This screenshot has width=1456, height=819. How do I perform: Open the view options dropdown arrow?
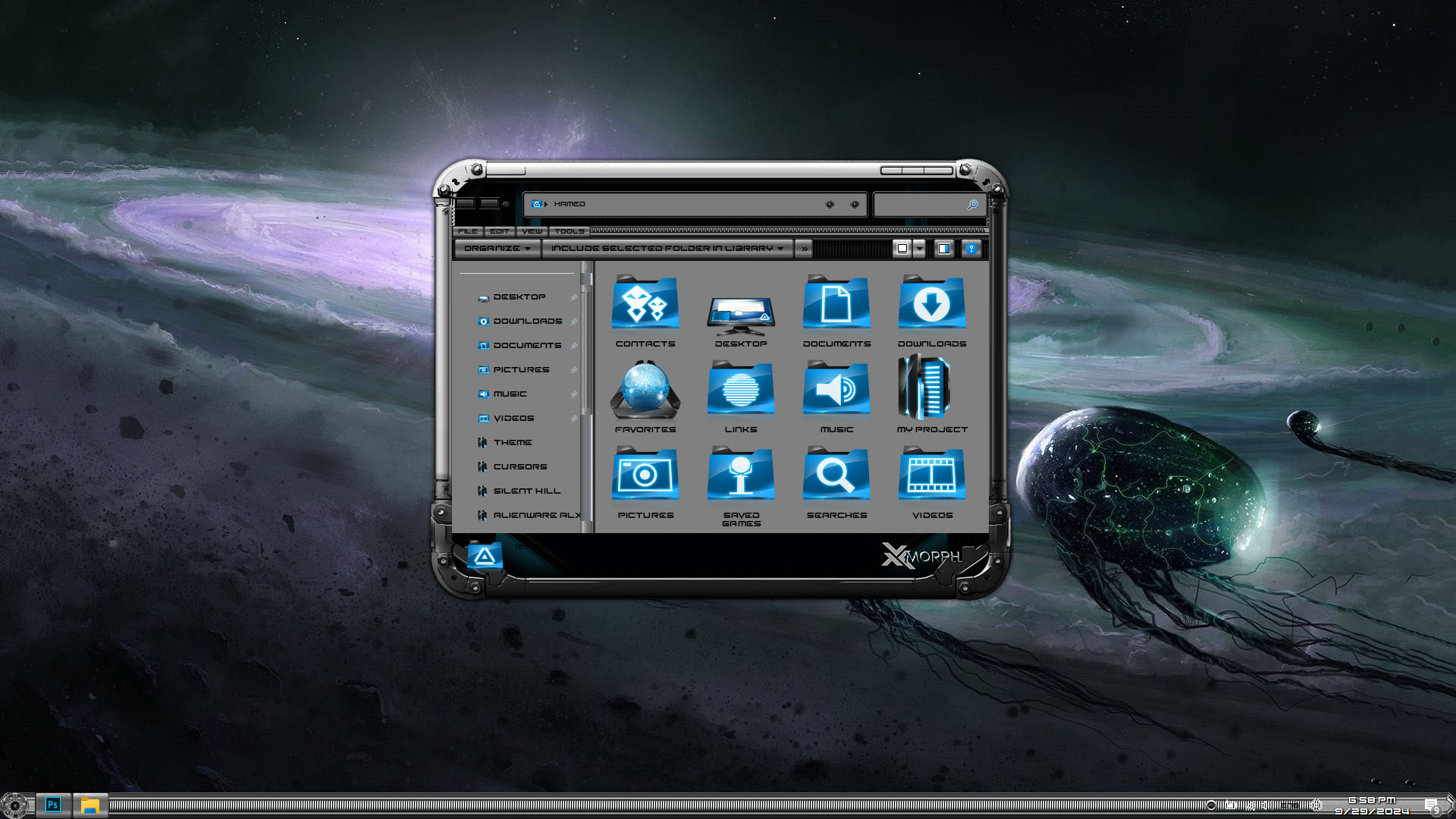[920, 249]
